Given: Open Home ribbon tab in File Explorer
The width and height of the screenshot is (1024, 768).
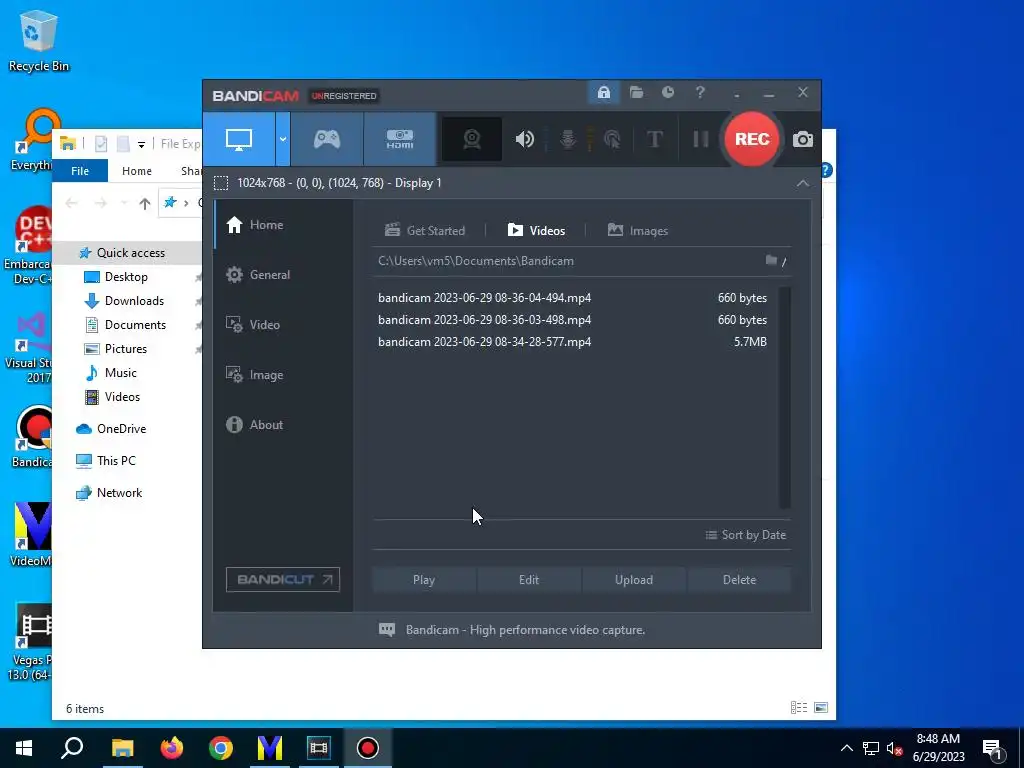Looking at the screenshot, I should point(136,170).
